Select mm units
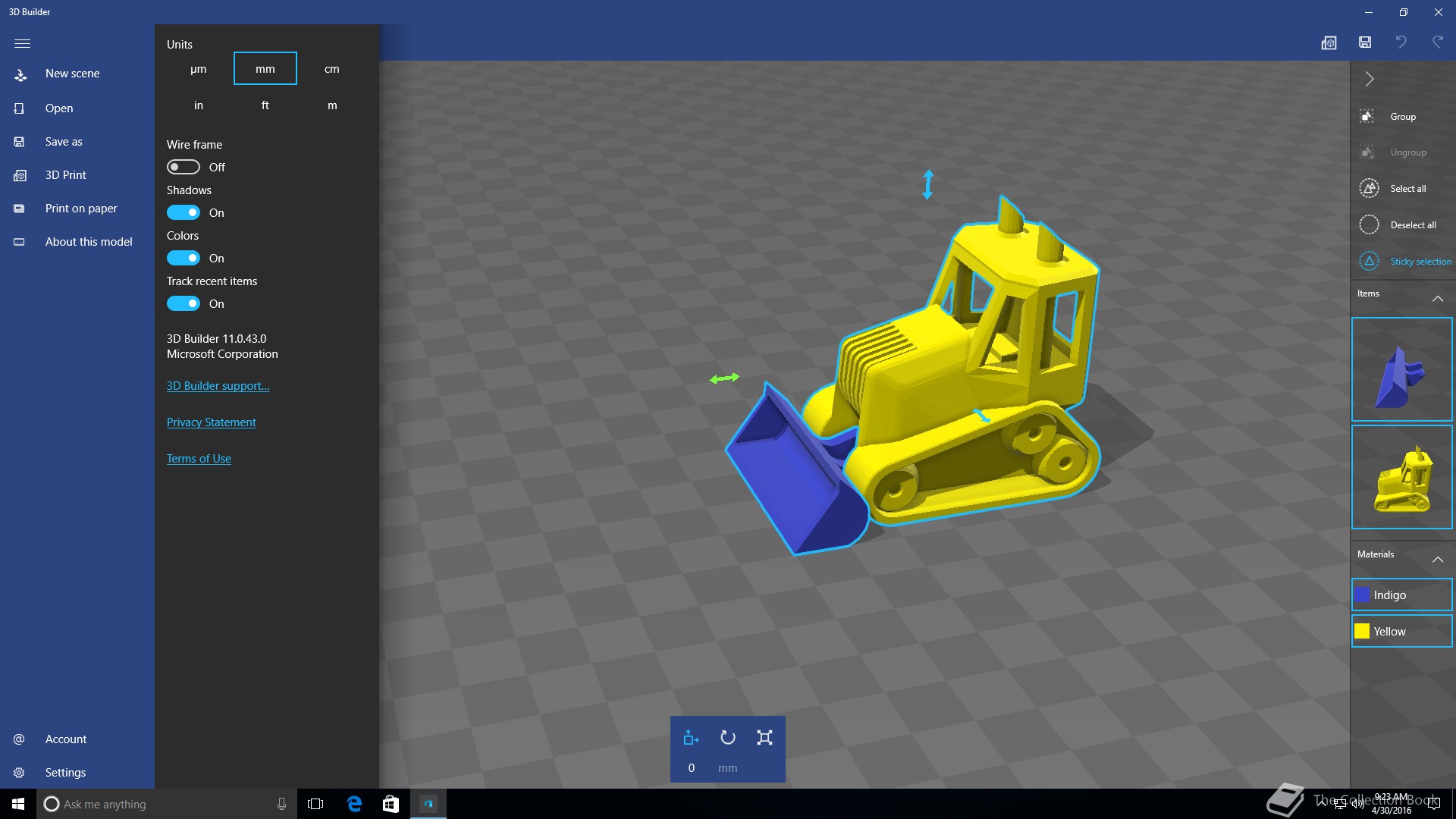The image size is (1456, 819). 265,69
